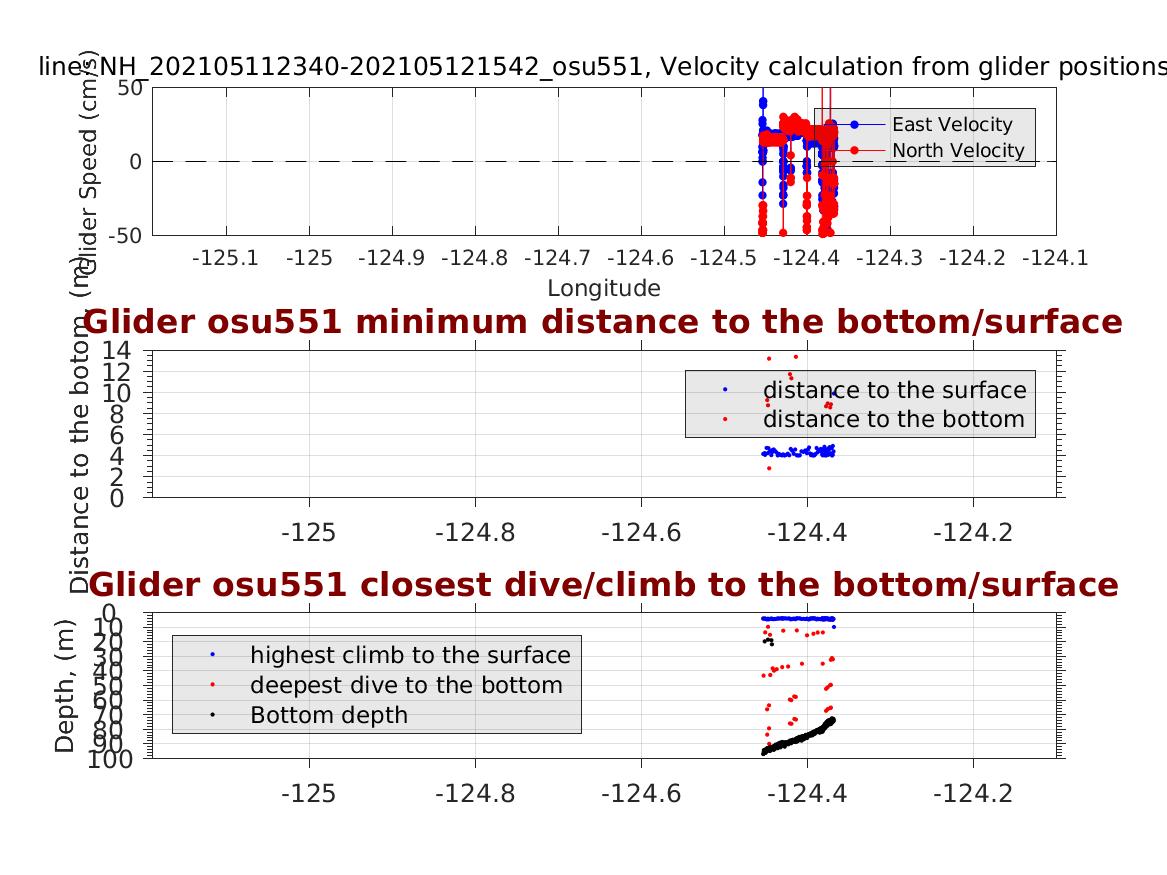Click the -124.6 tick label under the distance plot
Image resolution: width=1167 pixels, height=875 pixels.
641,533
